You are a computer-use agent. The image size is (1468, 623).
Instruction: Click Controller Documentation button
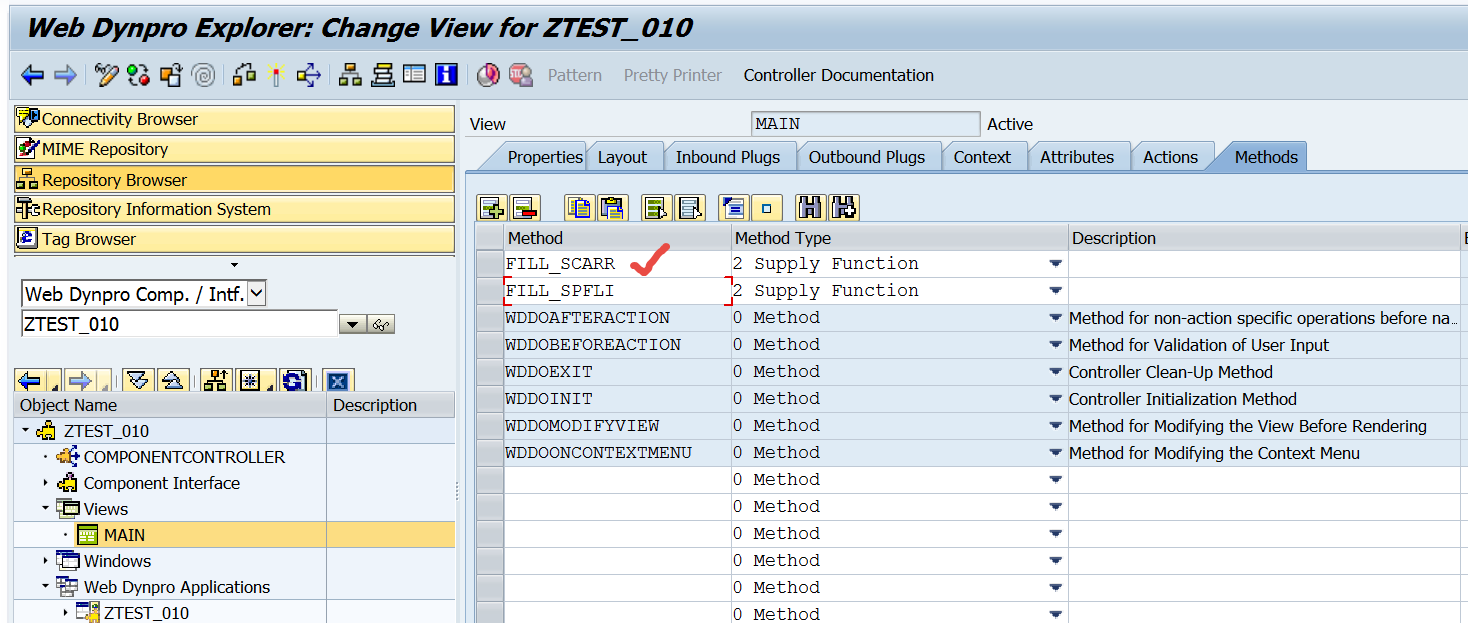838,75
